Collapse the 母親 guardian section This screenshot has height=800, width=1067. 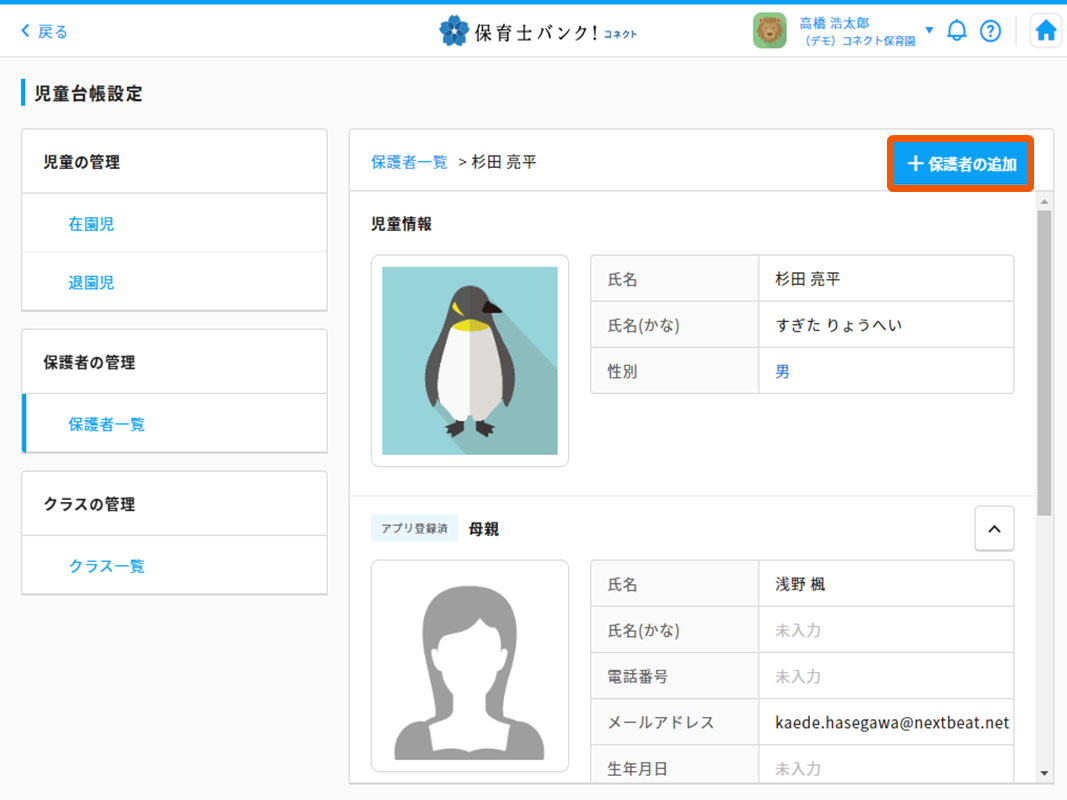pyautogui.click(x=994, y=529)
